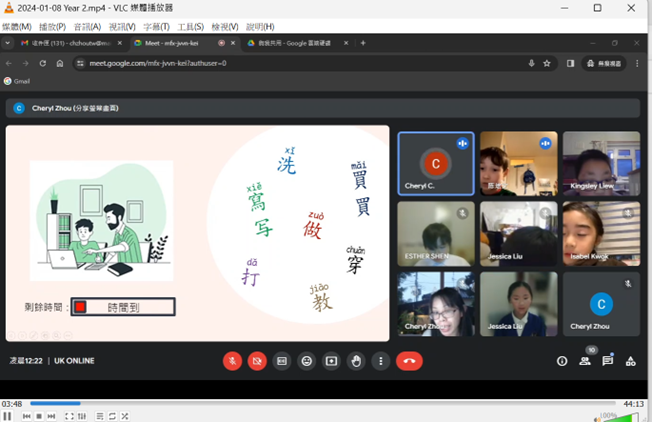Stop VLC playback
Screen dimensions: 652x422
(x=39, y=416)
